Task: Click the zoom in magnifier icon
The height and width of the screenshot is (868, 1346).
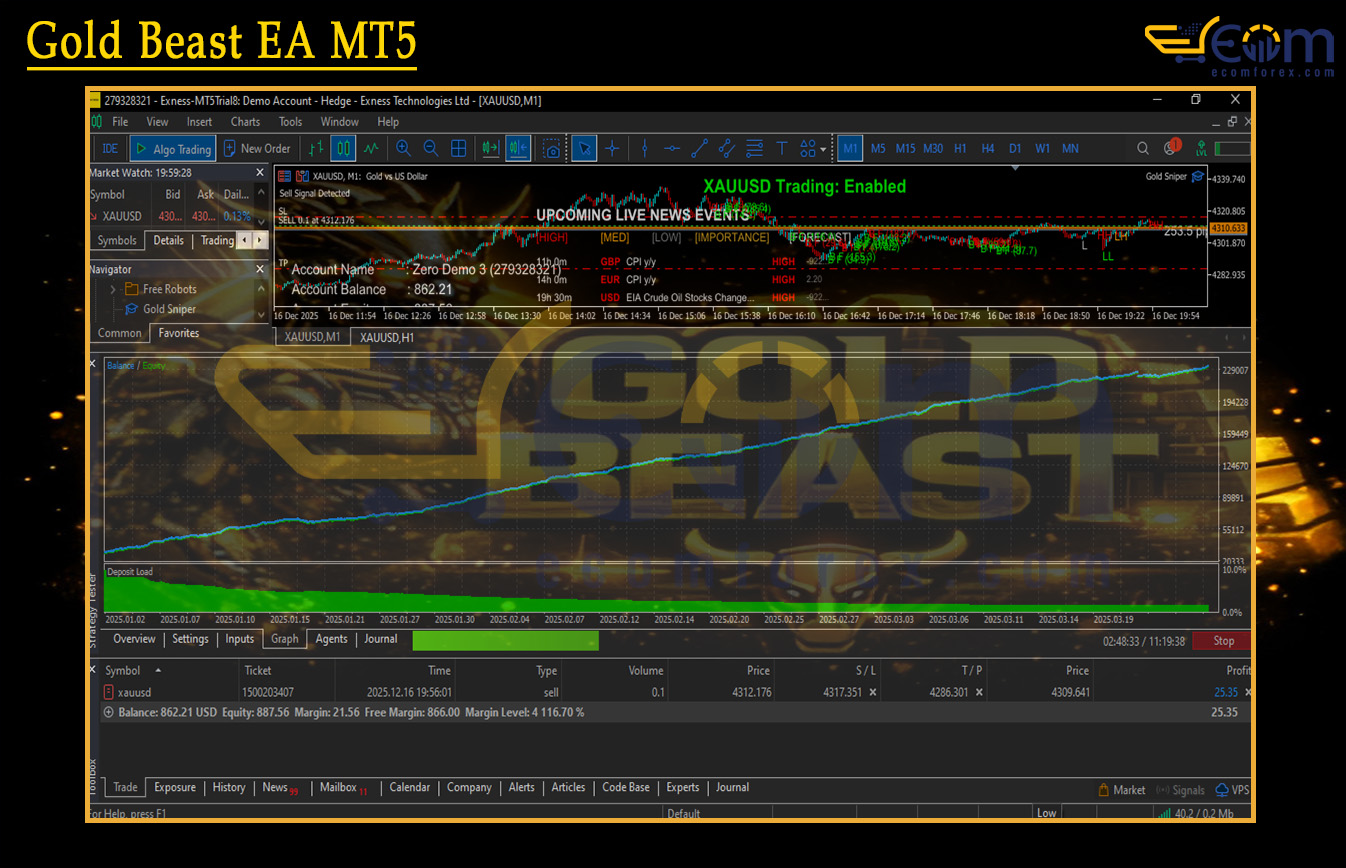Action: click(403, 149)
